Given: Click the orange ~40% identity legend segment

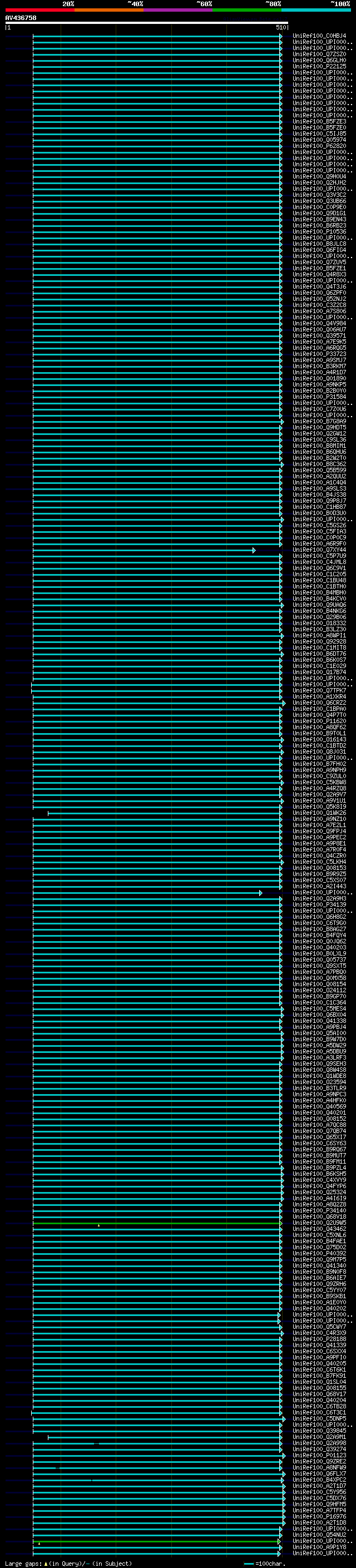Looking at the screenshot, I should (109, 10).
